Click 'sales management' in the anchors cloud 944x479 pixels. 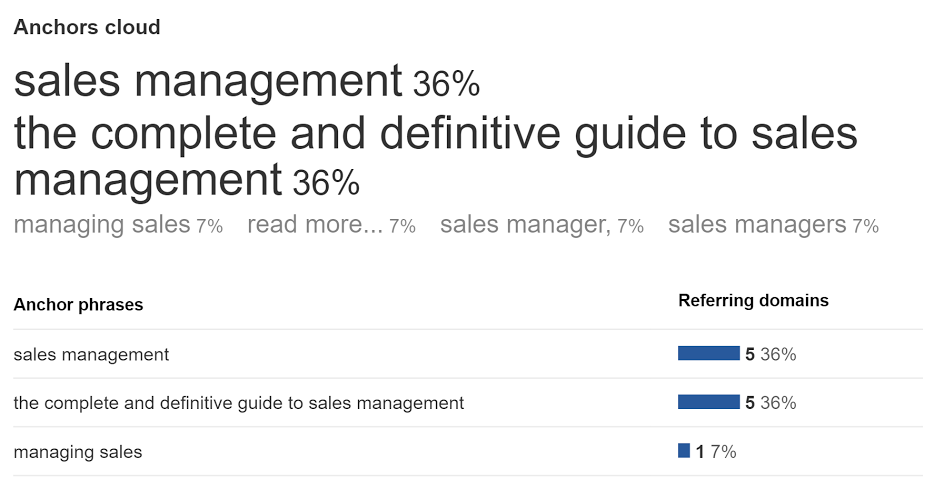coord(208,82)
